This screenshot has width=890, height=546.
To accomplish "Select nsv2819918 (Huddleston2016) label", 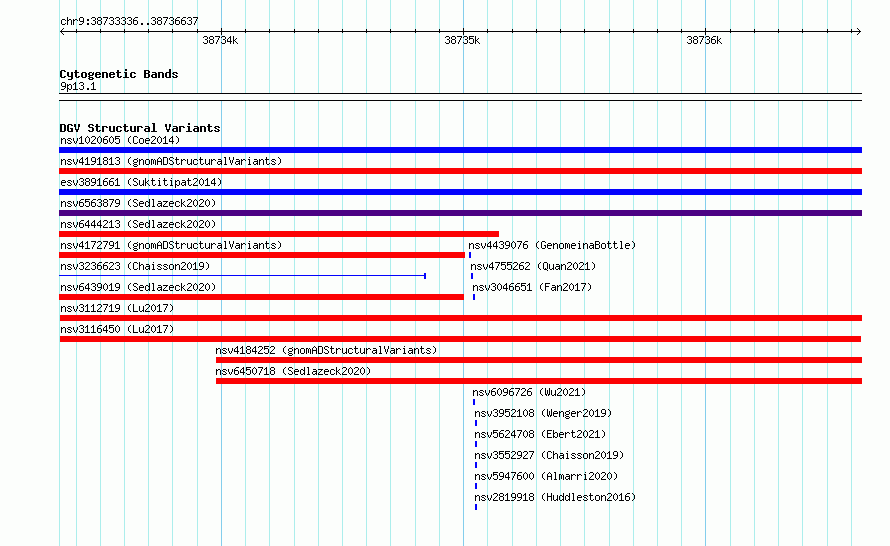I will 555,497.
